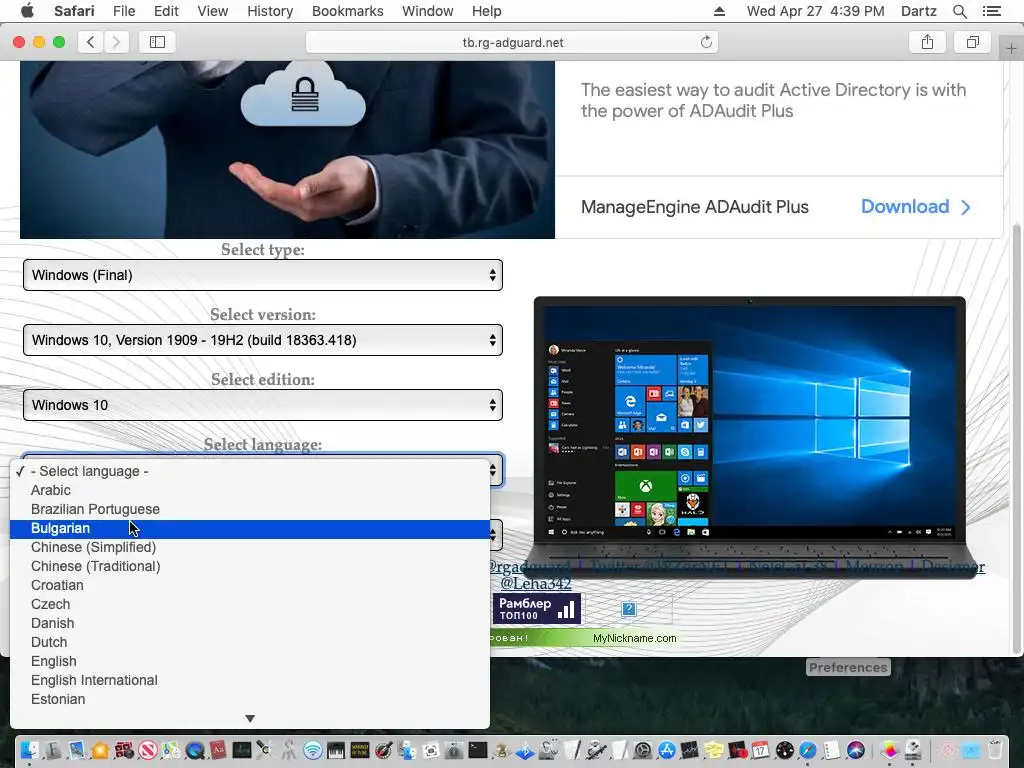The image size is (1024, 768).
Task: Launch Stickies from the Dock
Action: click(714, 750)
